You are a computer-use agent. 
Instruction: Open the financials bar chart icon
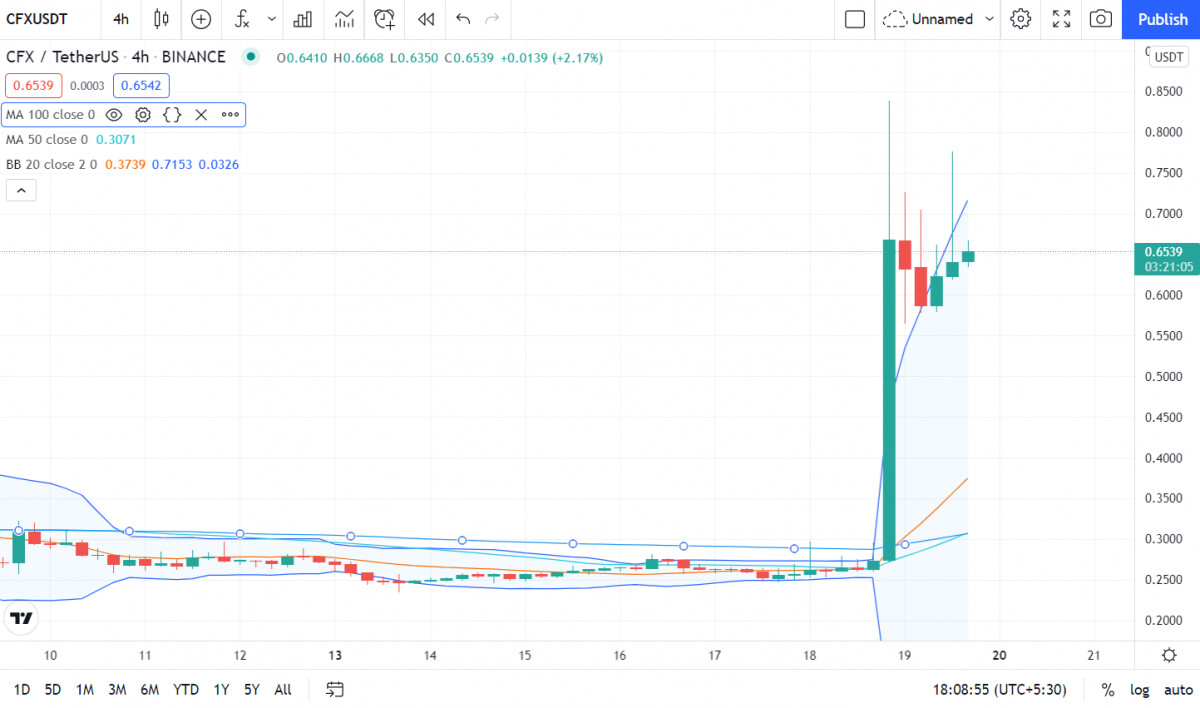tap(303, 19)
